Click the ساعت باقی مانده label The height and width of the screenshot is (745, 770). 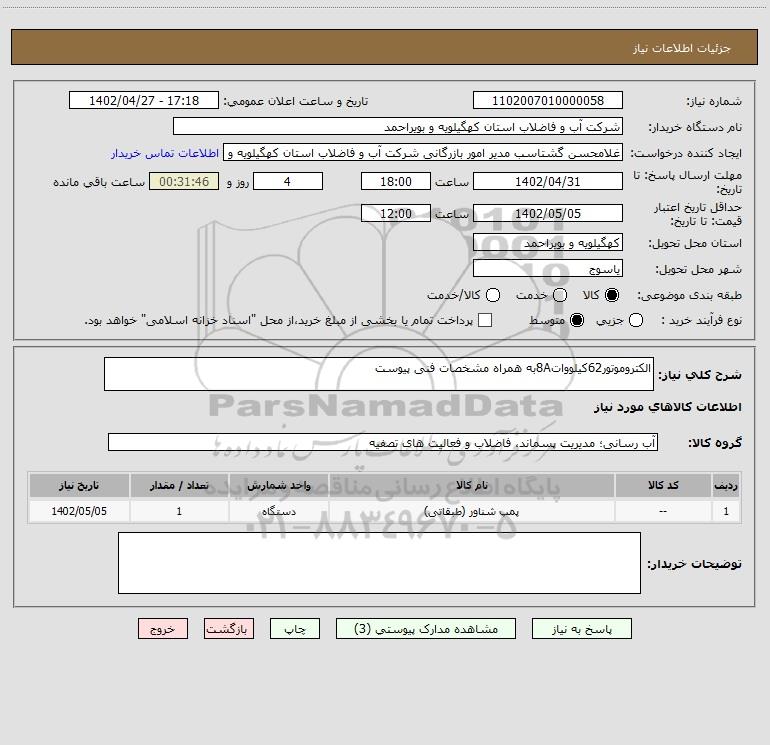point(99,182)
